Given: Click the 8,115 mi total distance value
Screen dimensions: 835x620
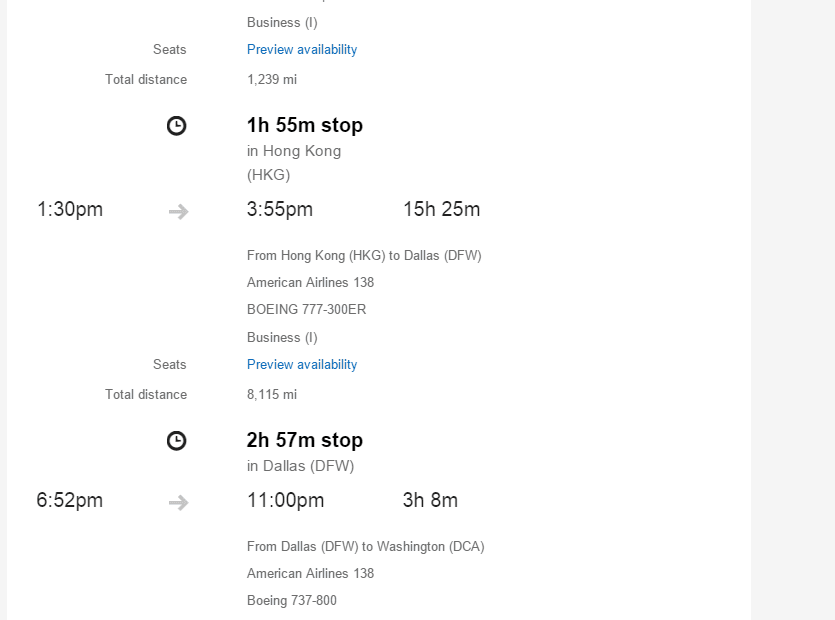Looking at the screenshot, I should tap(272, 395).
